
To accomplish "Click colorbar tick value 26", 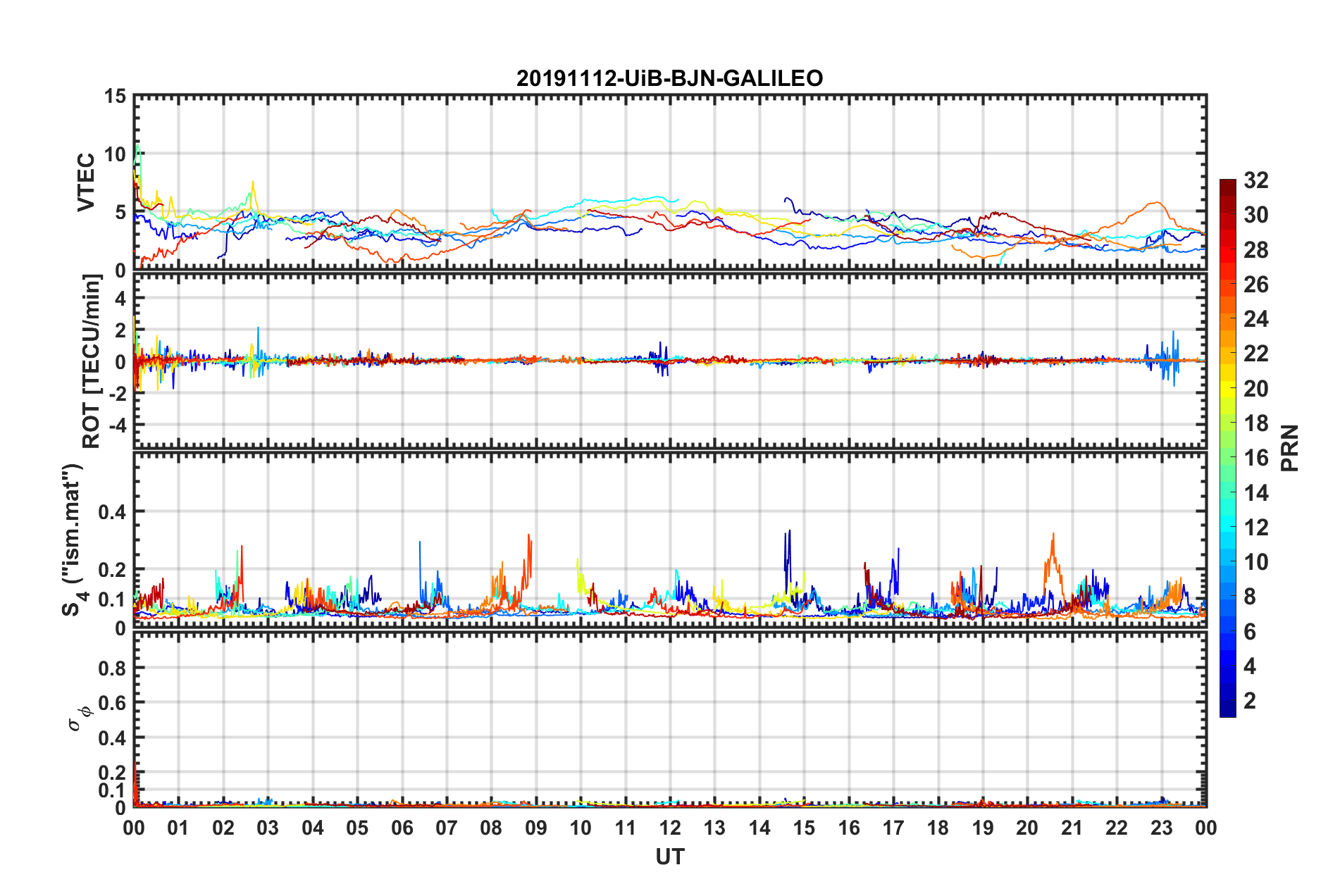I will tap(1255, 285).
